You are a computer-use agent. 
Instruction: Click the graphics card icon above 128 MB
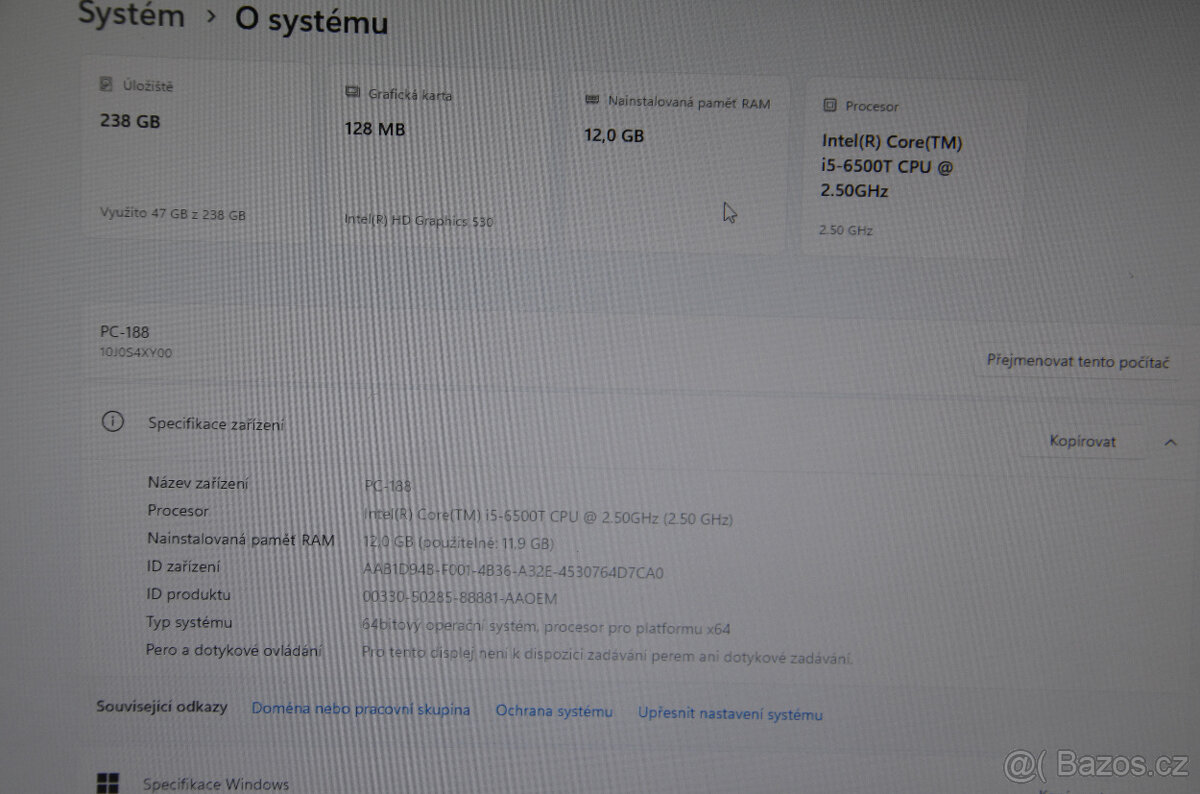351,91
